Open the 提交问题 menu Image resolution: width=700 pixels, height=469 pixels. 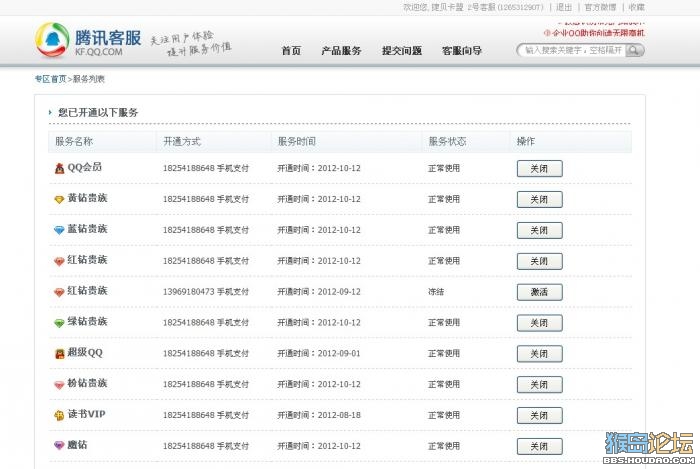[x=402, y=50]
